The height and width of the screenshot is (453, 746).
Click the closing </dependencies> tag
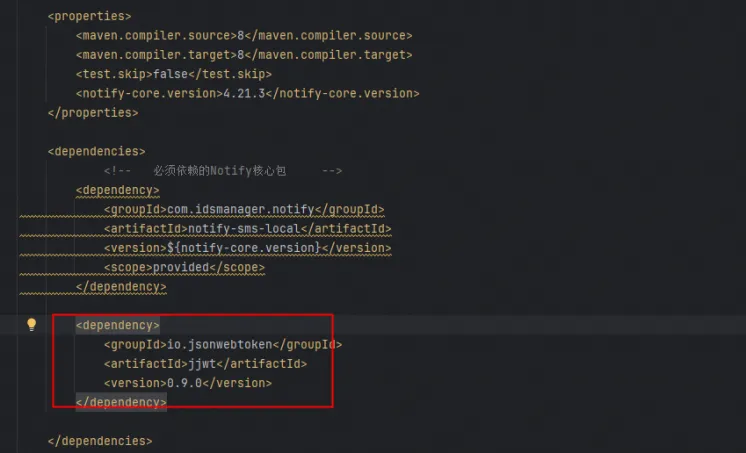pos(100,440)
